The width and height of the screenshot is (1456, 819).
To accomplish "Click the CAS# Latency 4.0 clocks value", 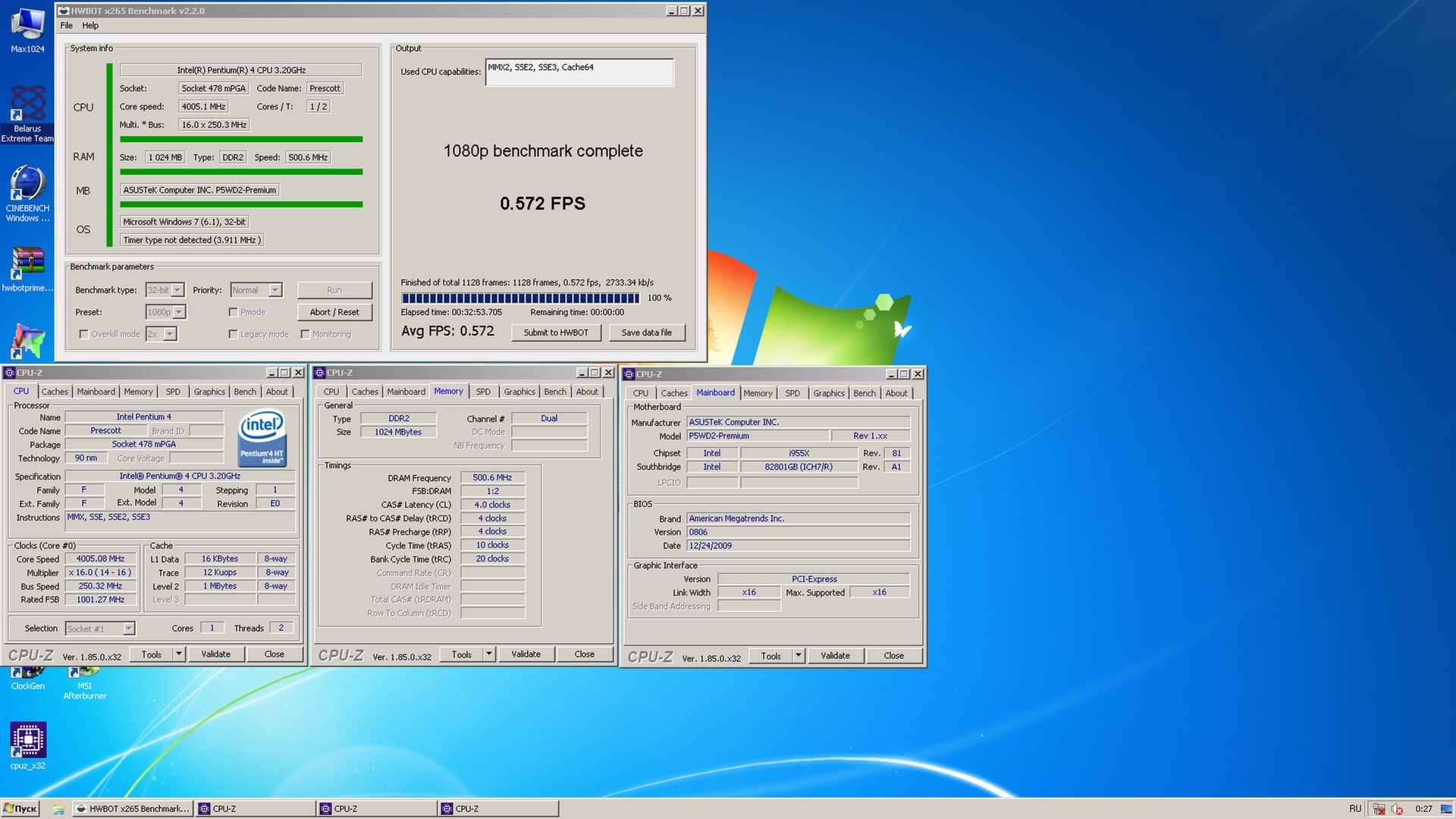I will click(493, 505).
